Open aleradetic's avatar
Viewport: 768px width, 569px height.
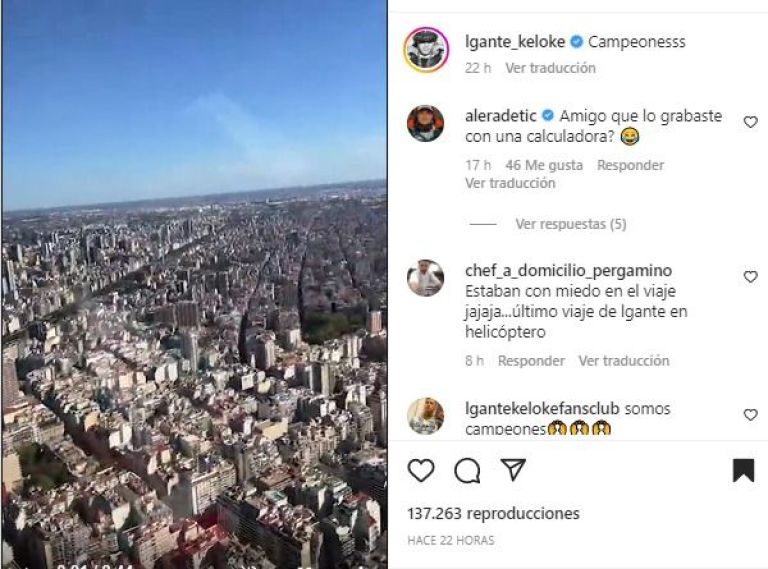[x=425, y=123]
